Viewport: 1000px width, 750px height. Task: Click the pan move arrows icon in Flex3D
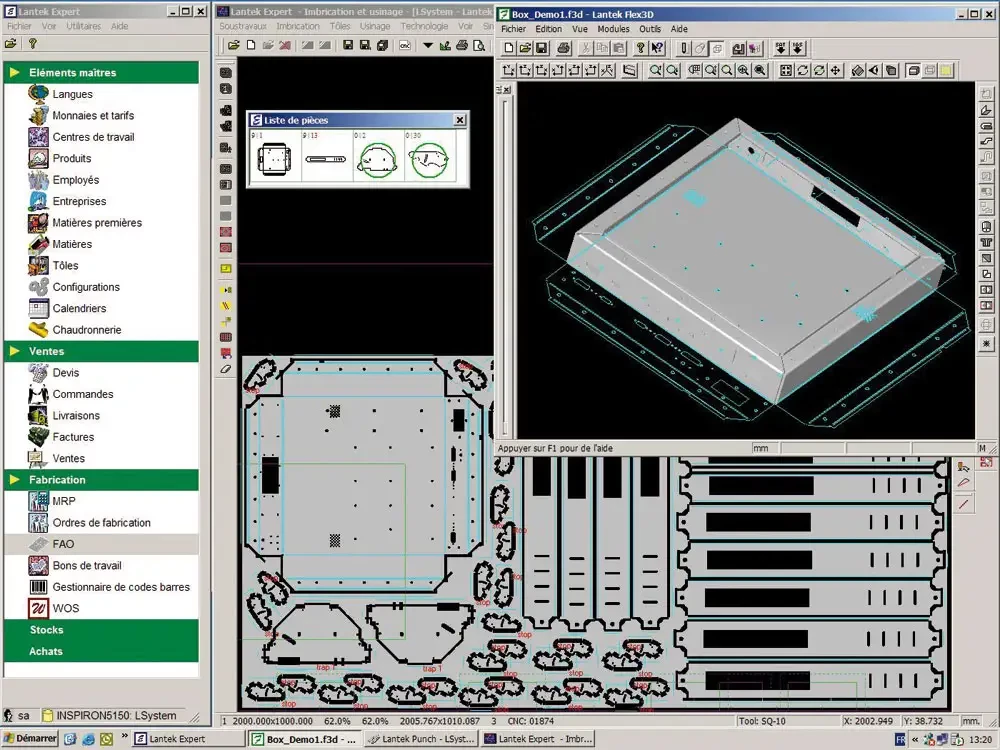coord(835,70)
